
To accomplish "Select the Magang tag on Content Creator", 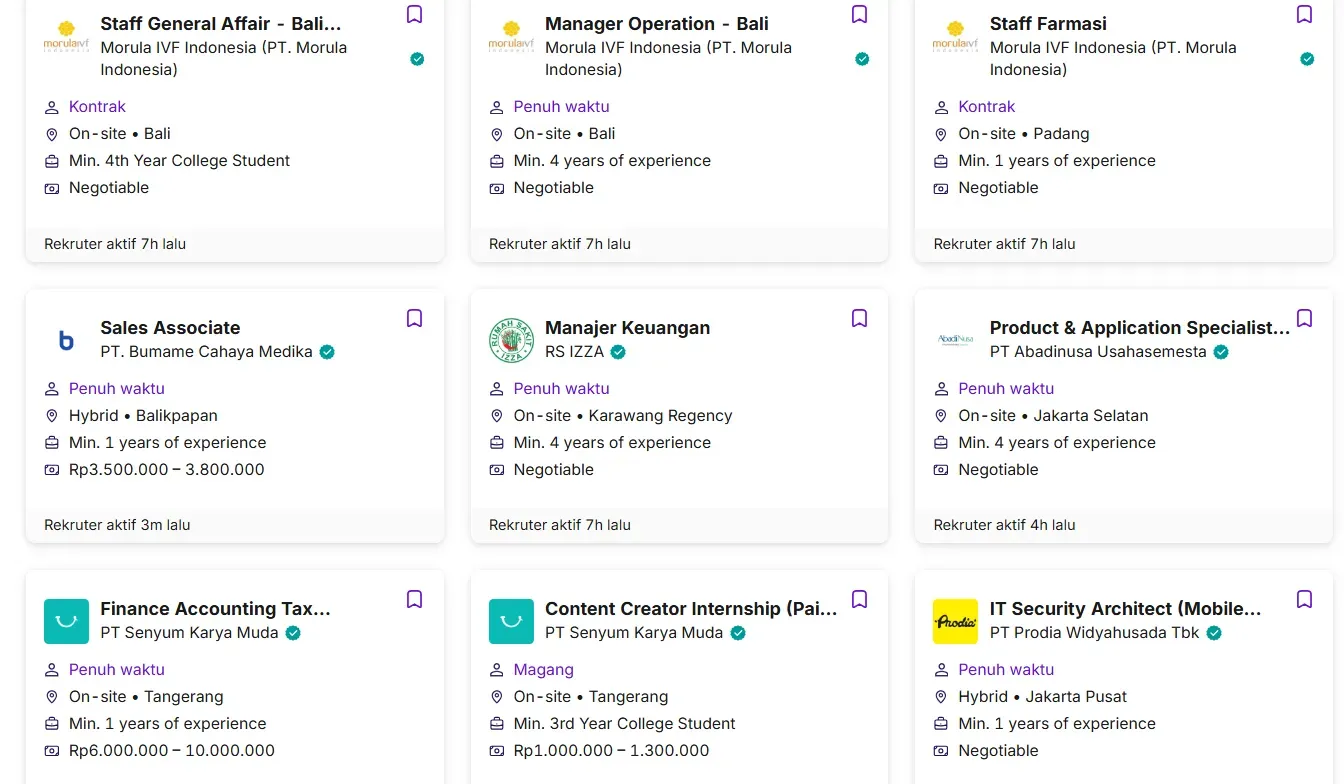I will [x=543, y=670].
